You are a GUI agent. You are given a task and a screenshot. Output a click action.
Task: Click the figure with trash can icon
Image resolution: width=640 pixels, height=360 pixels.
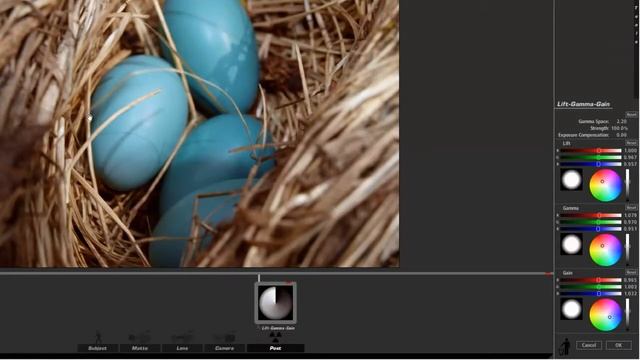coord(565,346)
